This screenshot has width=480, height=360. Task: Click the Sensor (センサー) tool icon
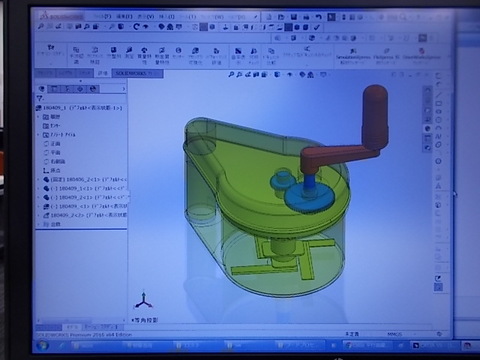point(178,53)
